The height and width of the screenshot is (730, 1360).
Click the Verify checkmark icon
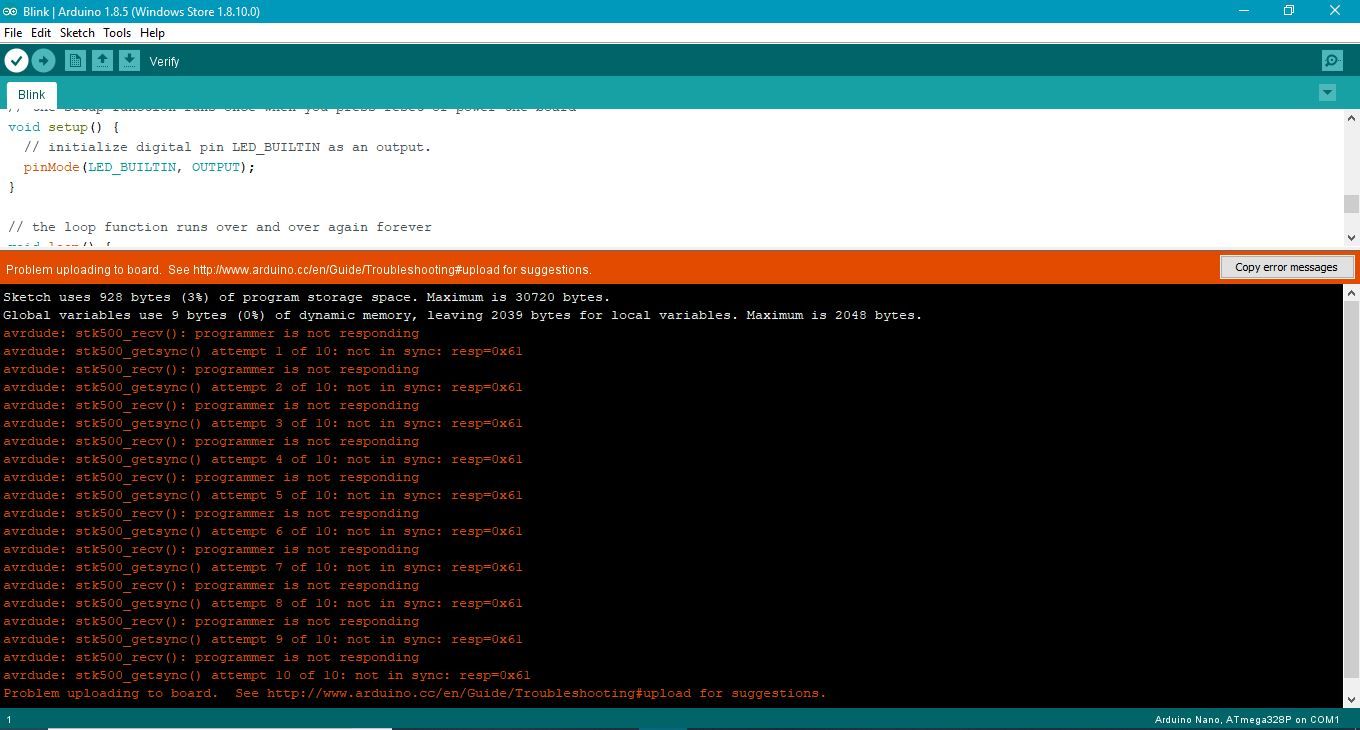pos(16,60)
